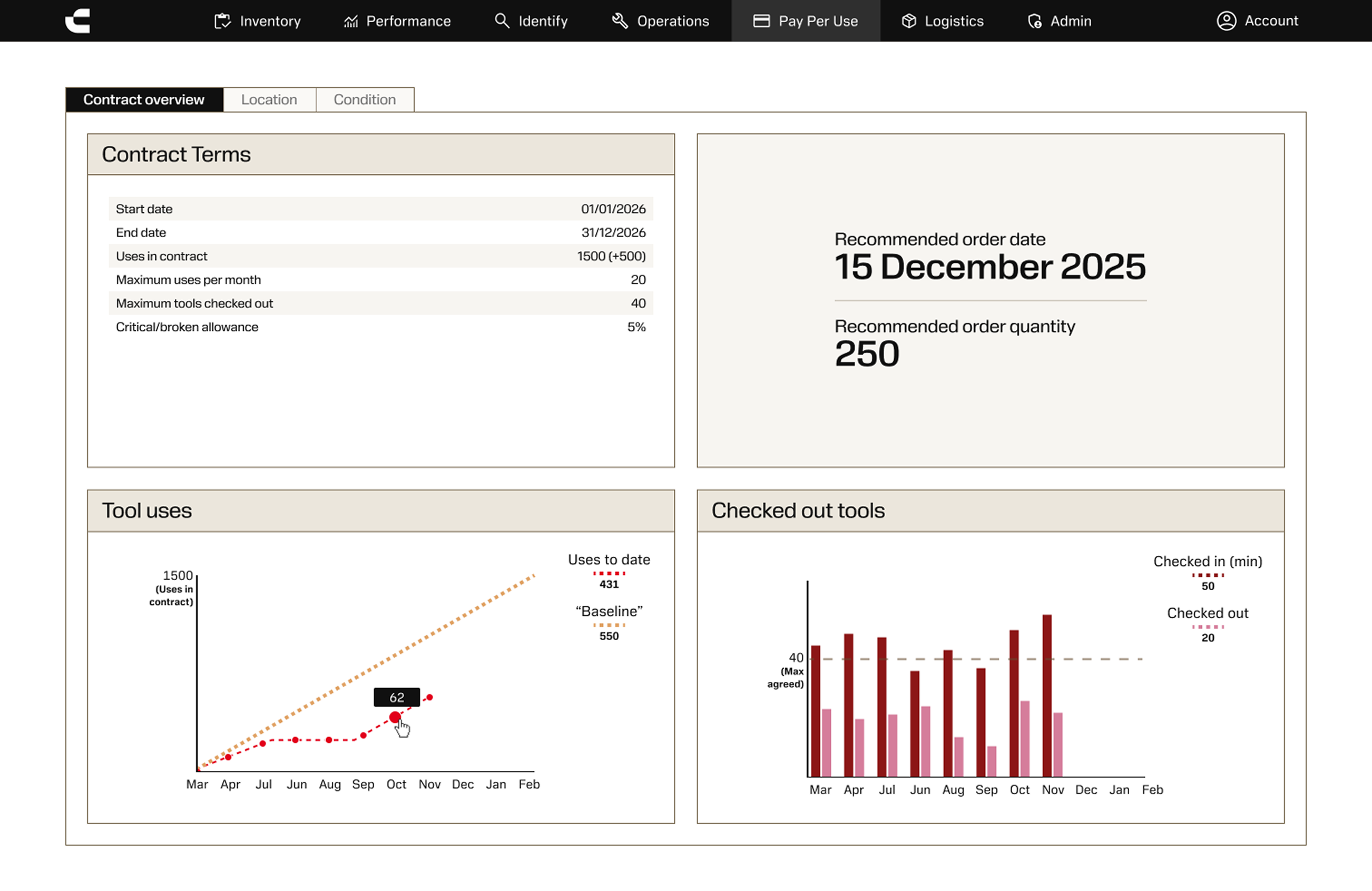
Task: Click the Pay Per Use card icon
Action: 761,21
